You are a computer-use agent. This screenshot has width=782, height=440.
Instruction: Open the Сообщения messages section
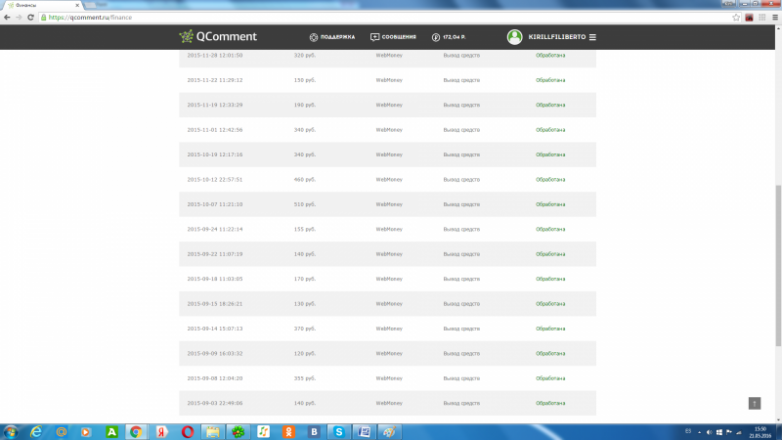click(x=393, y=37)
